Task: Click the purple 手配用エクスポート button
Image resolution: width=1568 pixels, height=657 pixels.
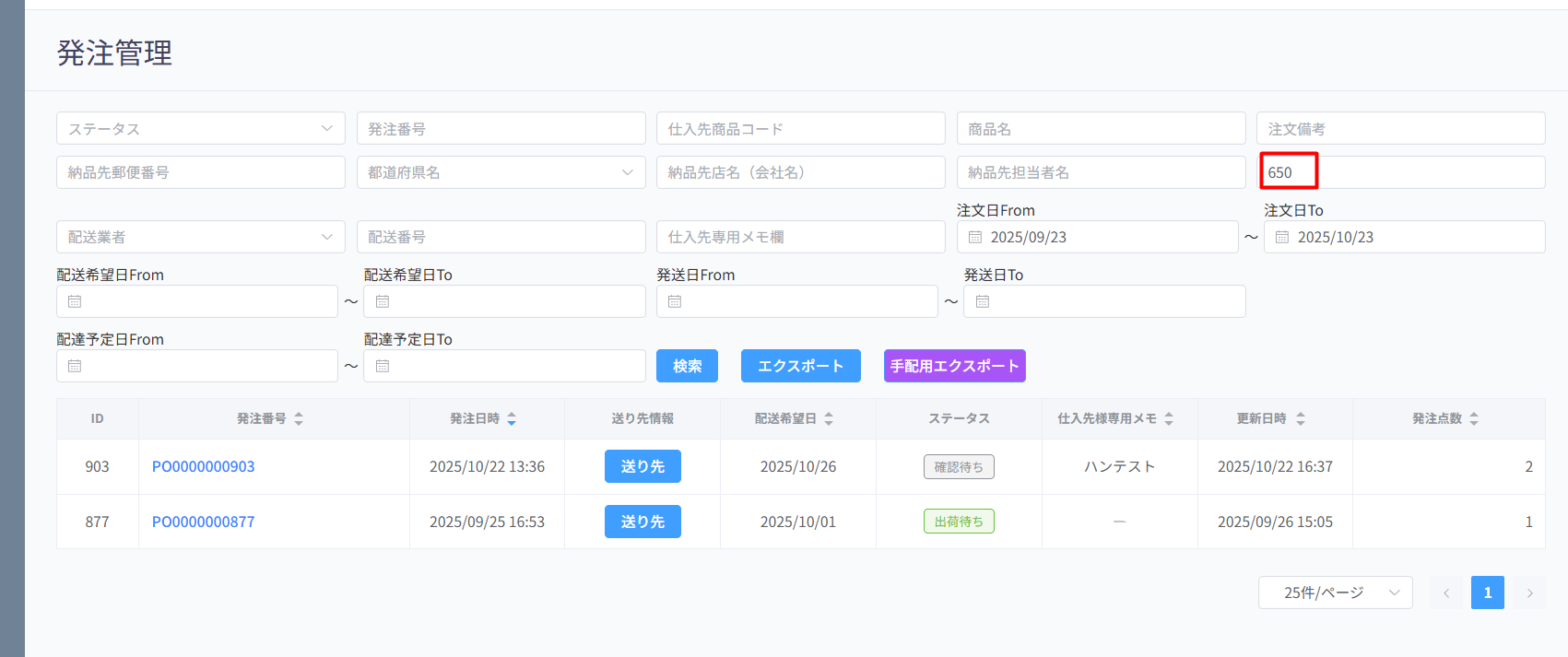Action: pos(954,366)
